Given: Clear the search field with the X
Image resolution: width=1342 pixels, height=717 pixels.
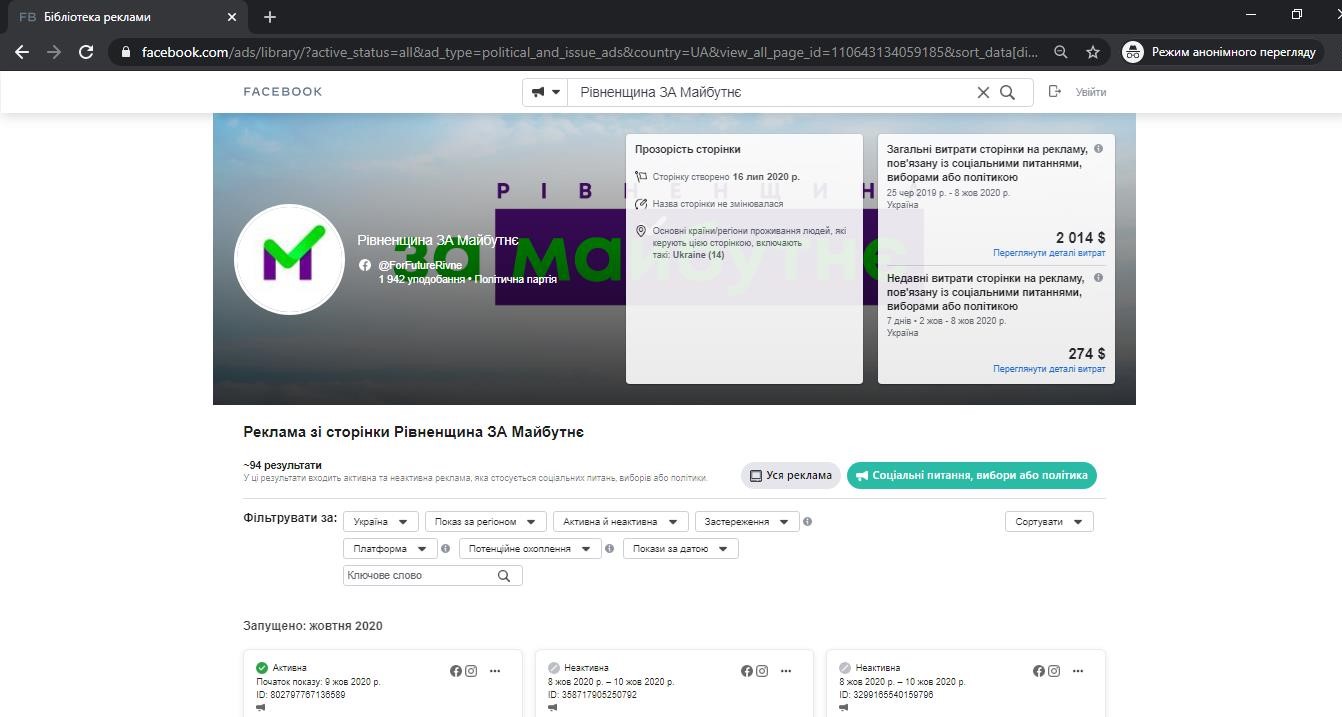Looking at the screenshot, I should pos(983,92).
